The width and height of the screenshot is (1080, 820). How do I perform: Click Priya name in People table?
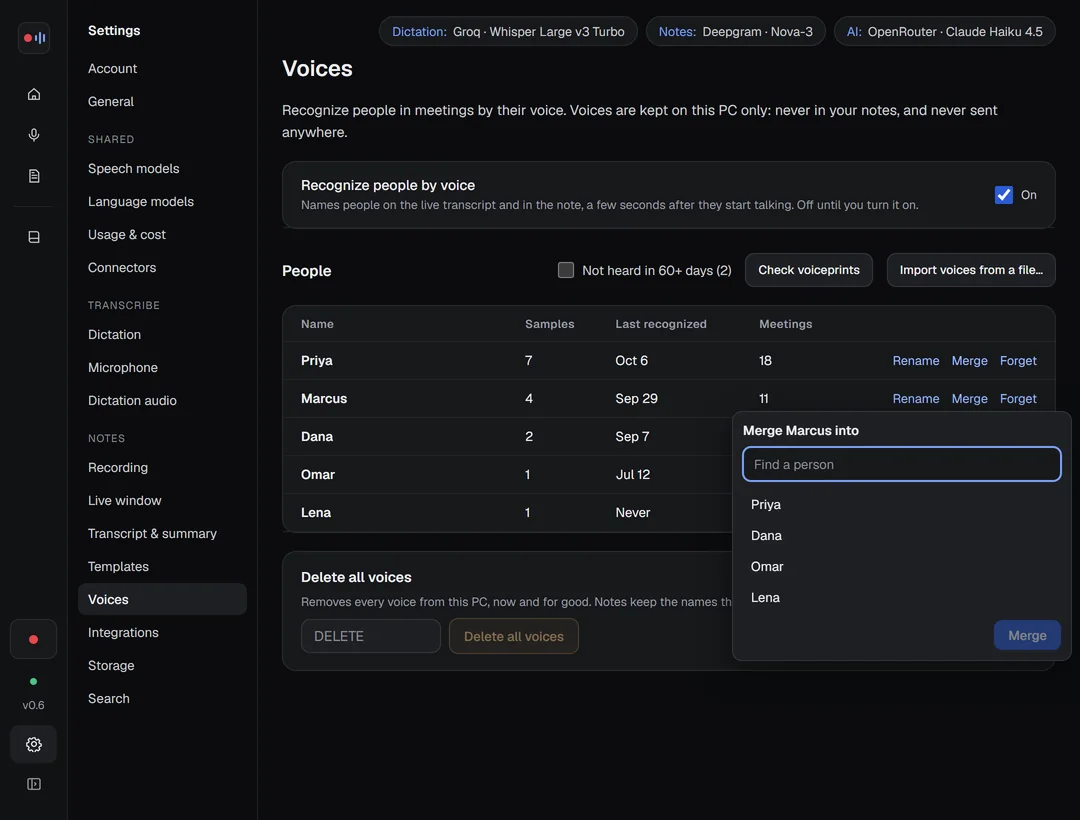[317, 361]
